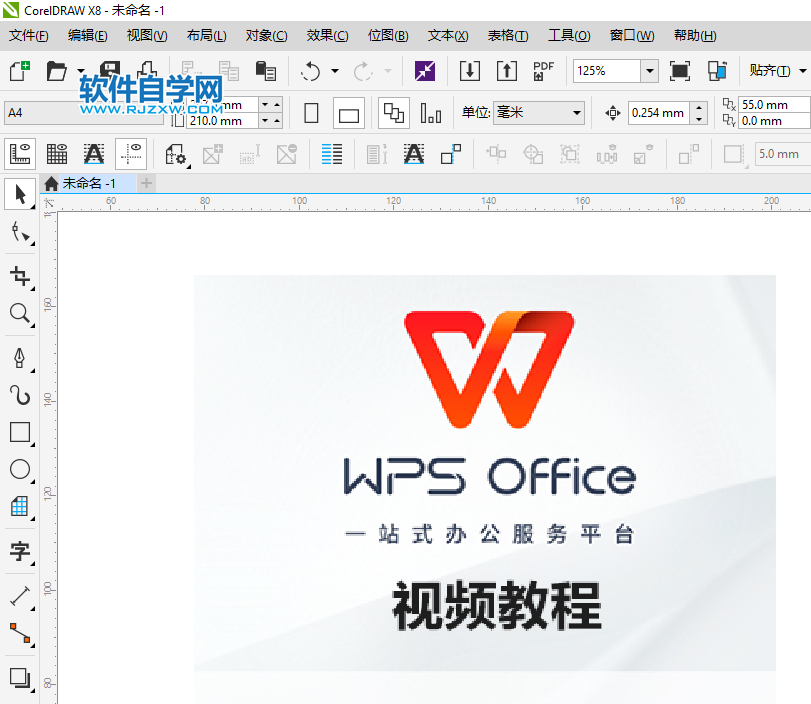Click the Show rulers icon

[20, 154]
